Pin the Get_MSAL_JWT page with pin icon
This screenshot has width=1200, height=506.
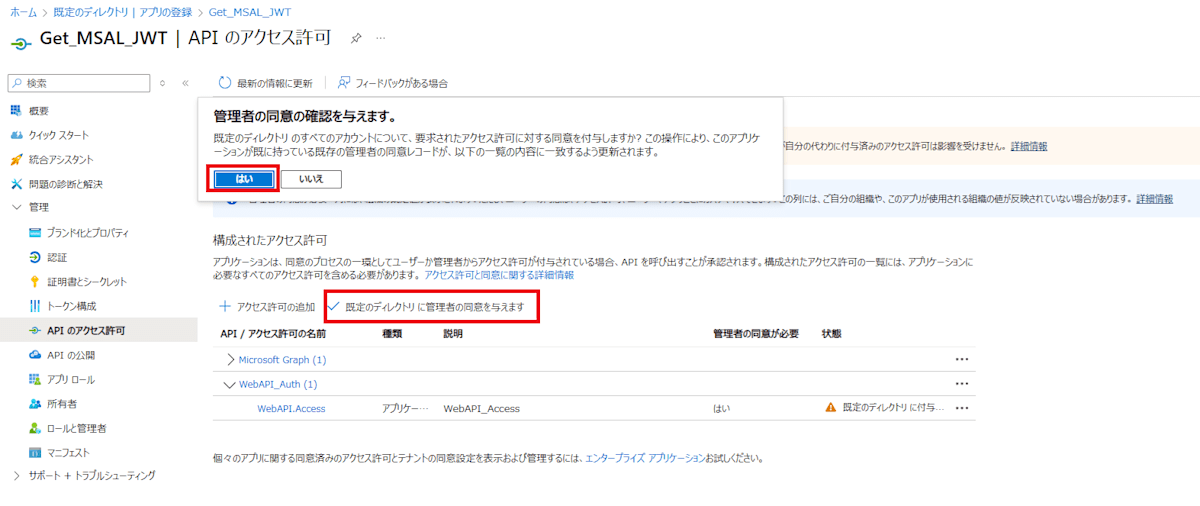tap(356, 38)
